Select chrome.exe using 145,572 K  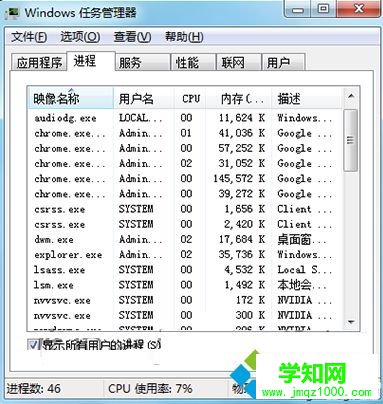pyautogui.click(x=185, y=179)
